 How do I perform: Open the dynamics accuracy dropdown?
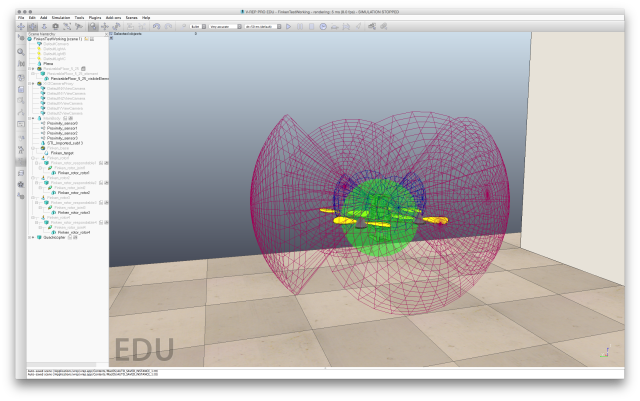pos(225,27)
